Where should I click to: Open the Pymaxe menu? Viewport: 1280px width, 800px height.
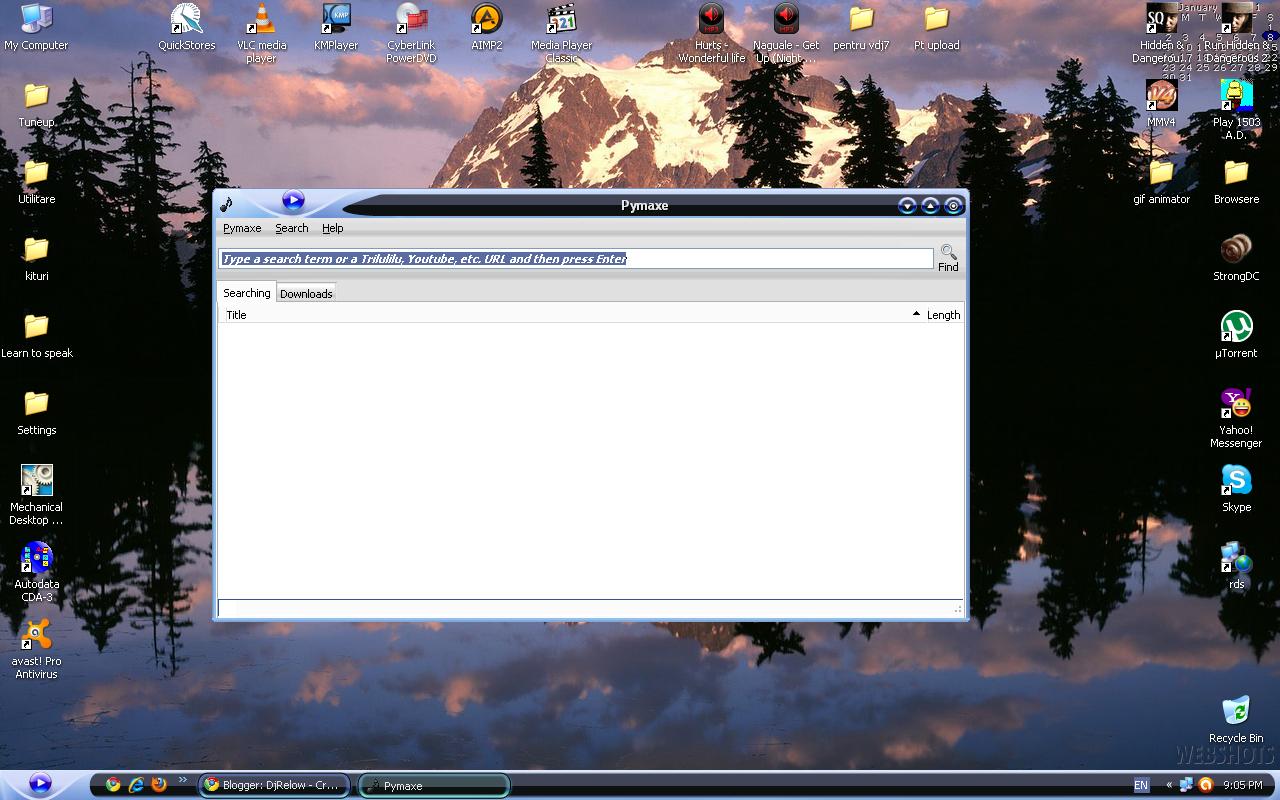click(x=242, y=228)
